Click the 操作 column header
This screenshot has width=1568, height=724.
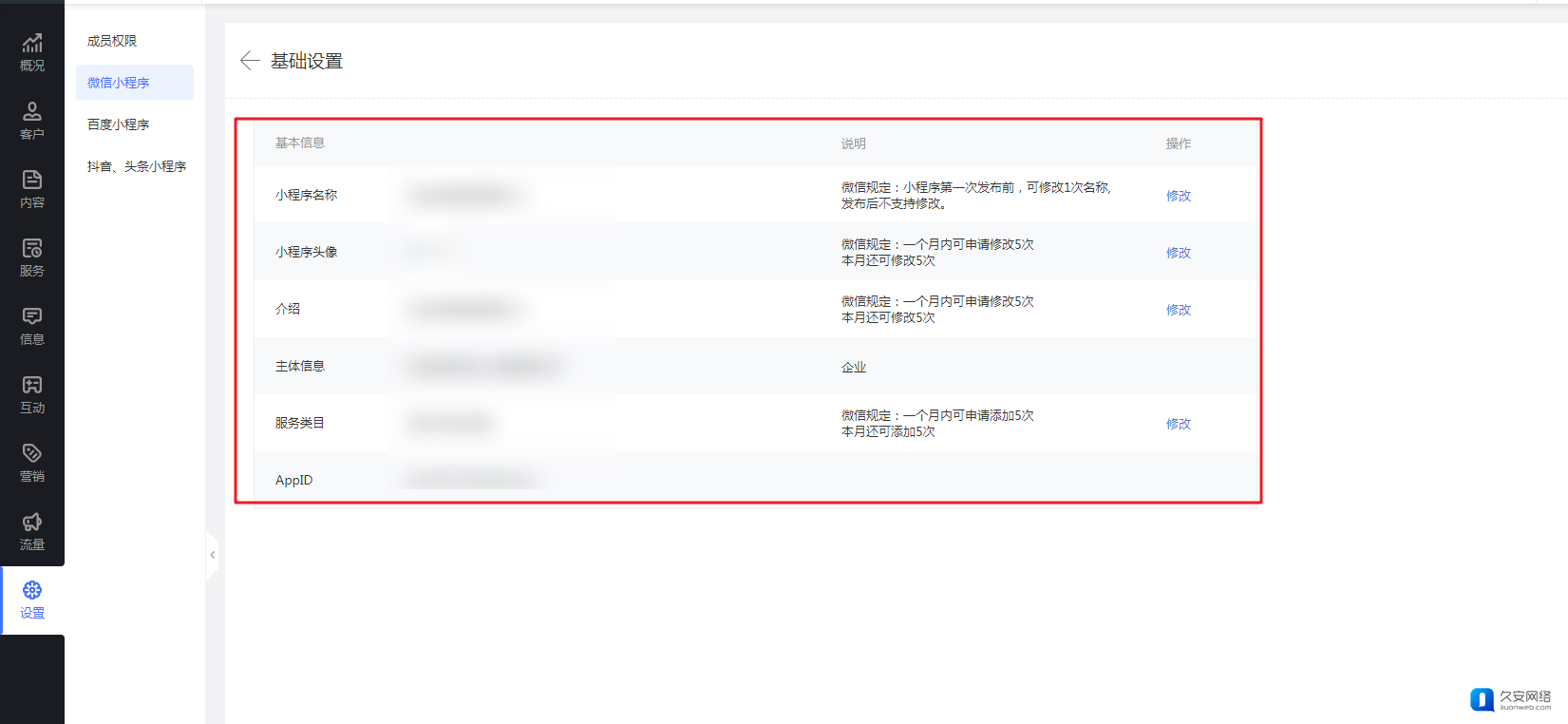pos(1179,143)
